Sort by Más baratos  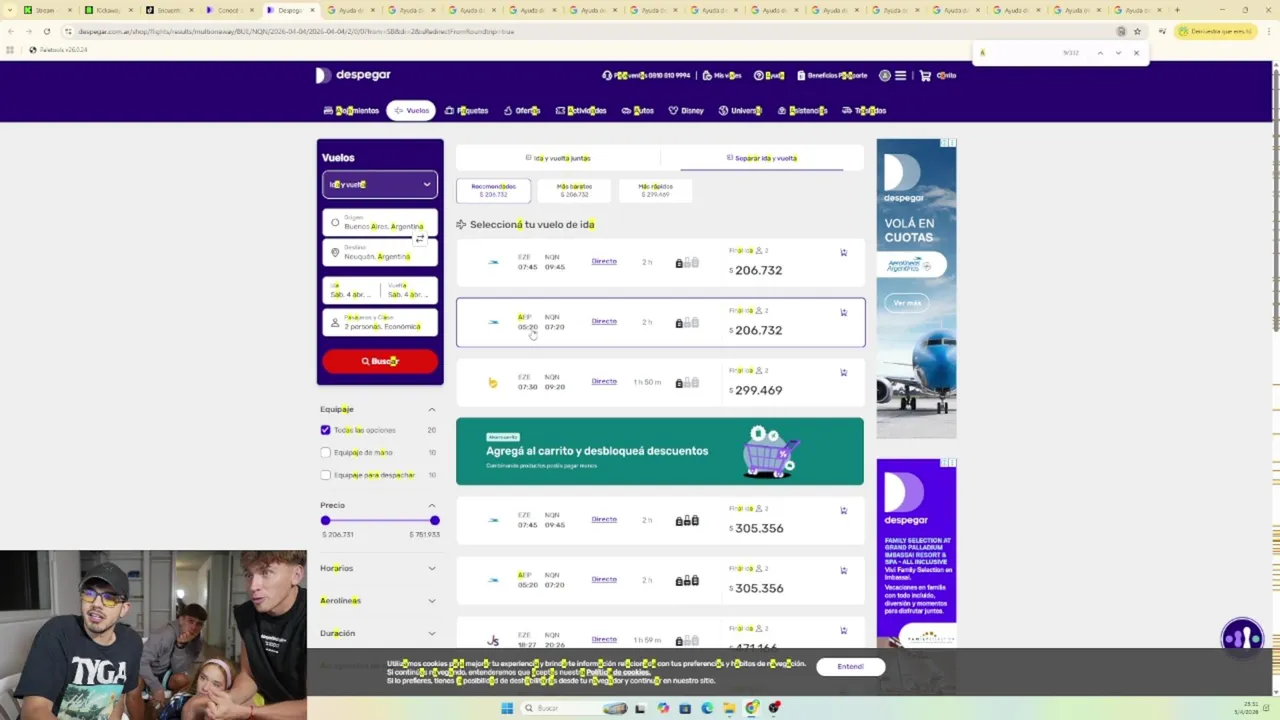click(574, 190)
